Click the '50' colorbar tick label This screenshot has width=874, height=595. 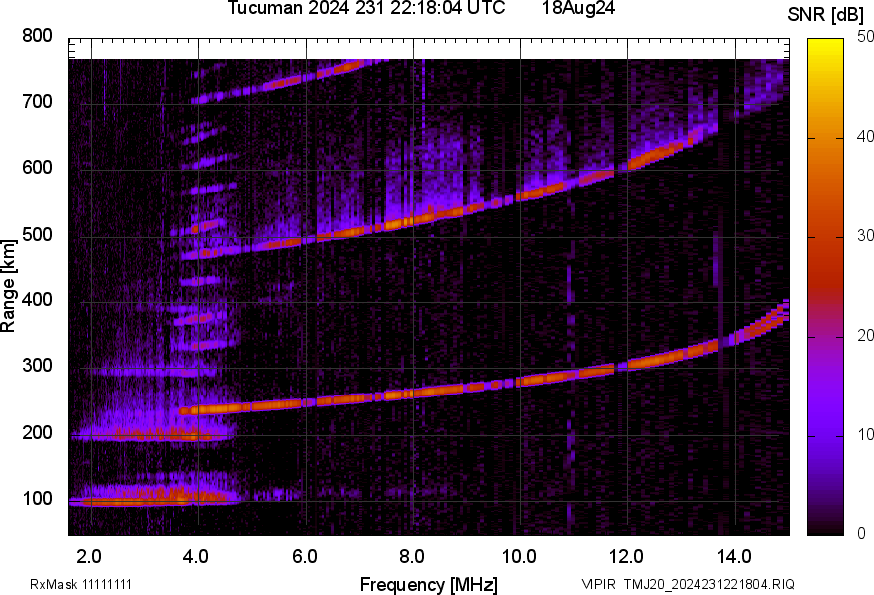(x=865, y=37)
